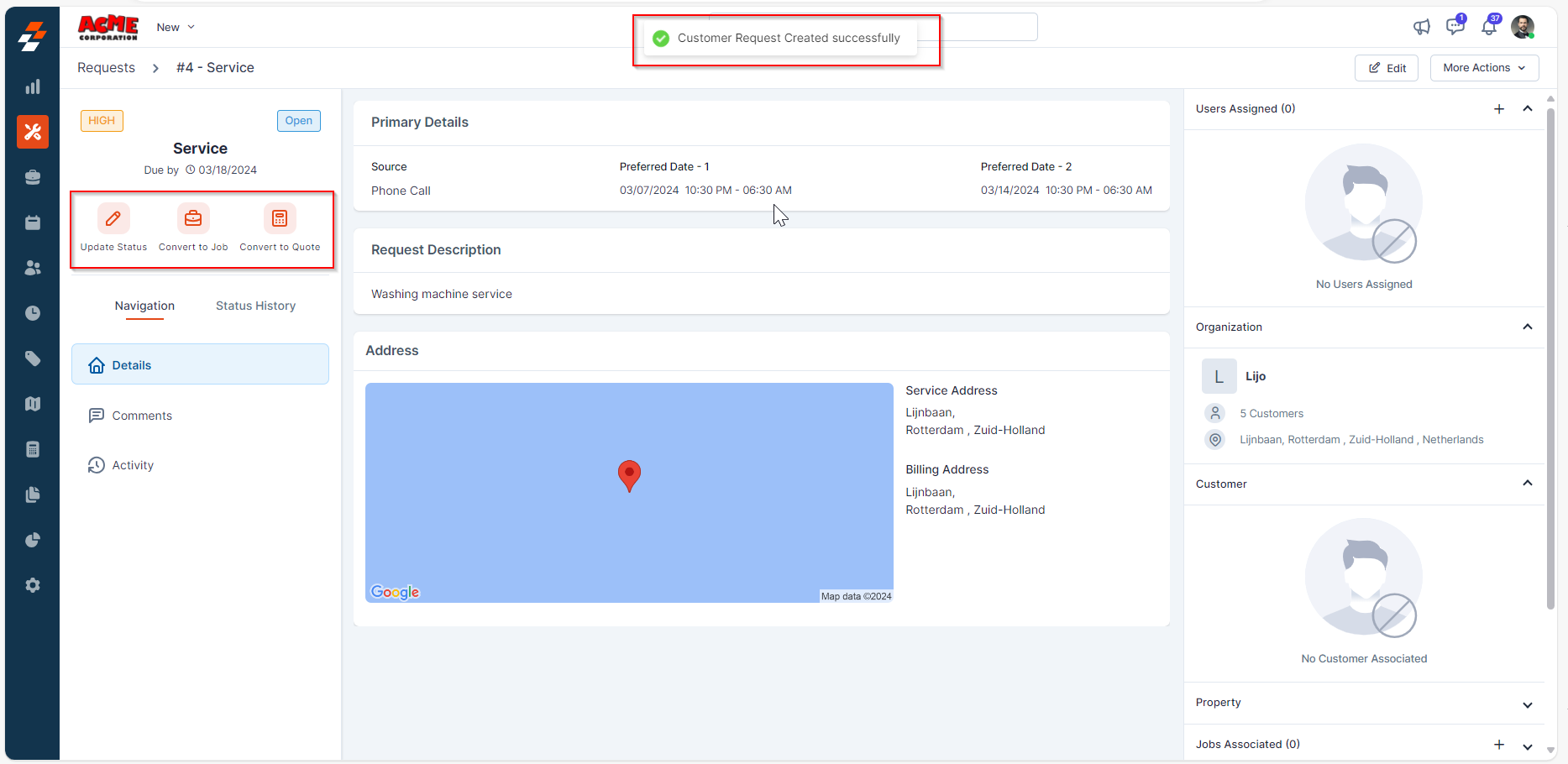Switch to the Status History tab

pos(255,306)
